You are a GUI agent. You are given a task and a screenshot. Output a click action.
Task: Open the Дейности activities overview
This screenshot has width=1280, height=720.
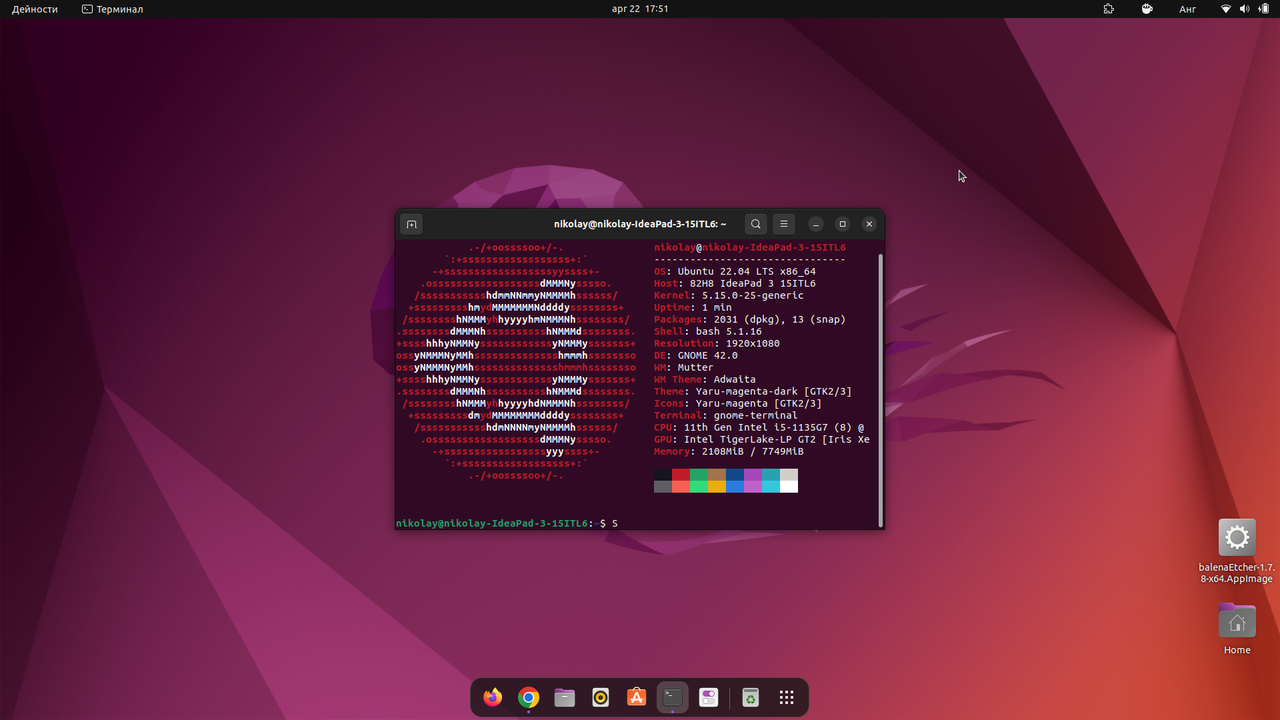tap(35, 9)
